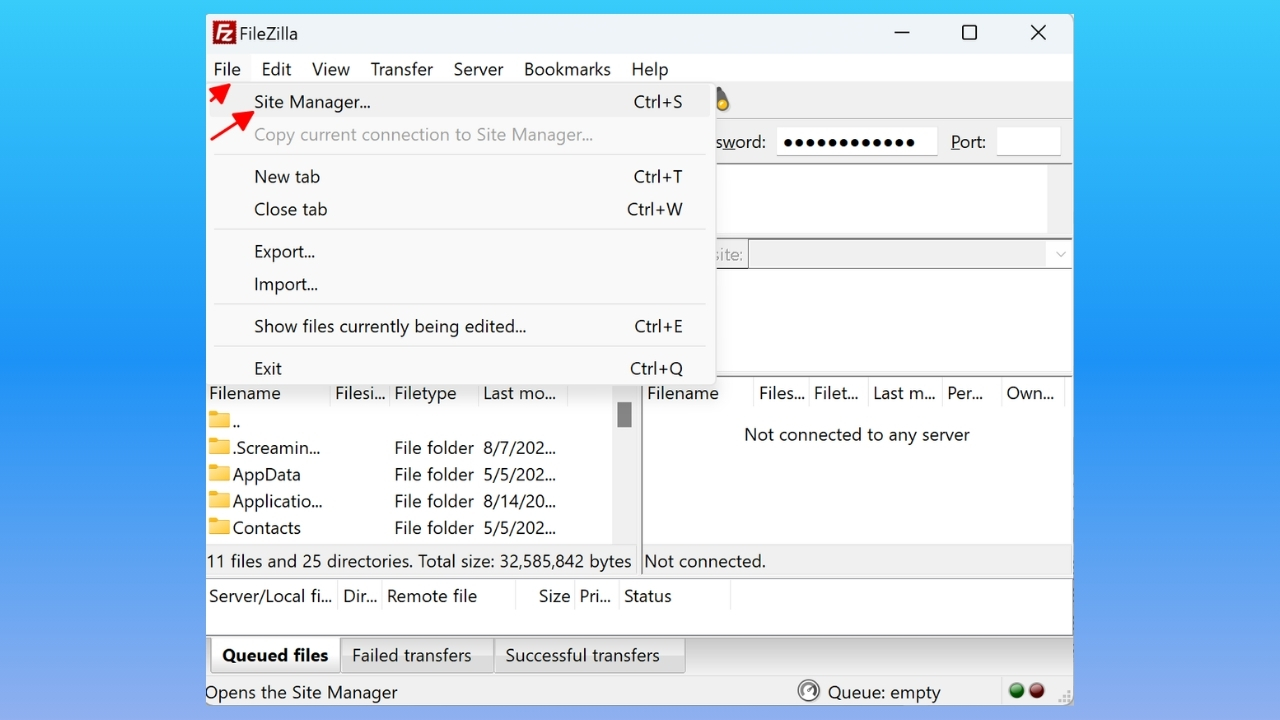Viewport: 1280px width, 720px height.
Task: Switch to the Failed transfers tab
Action: [x=417, y=656]
